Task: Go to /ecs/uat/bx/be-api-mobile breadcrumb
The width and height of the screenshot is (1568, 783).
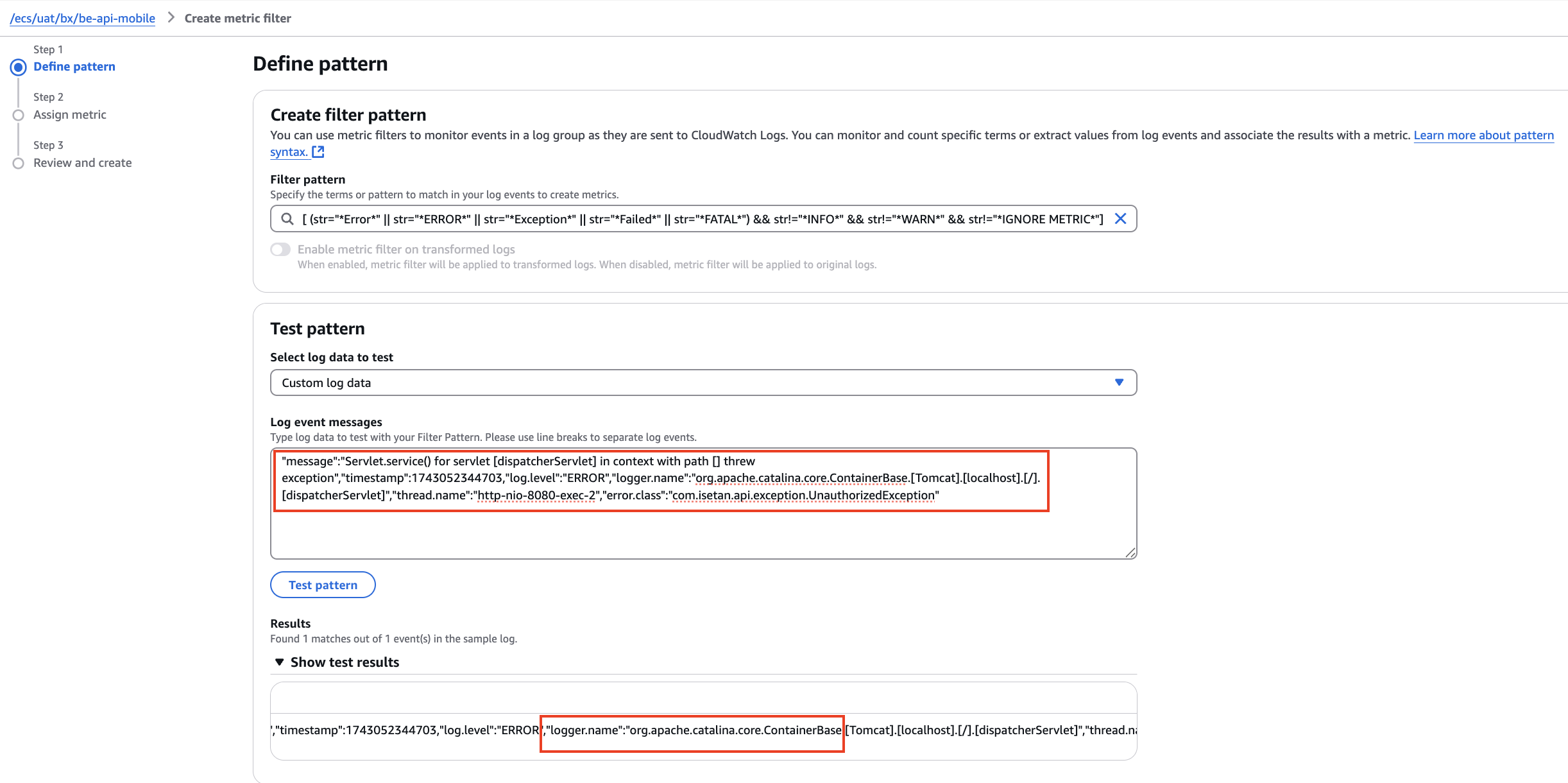Action: [x=83, y=18]
